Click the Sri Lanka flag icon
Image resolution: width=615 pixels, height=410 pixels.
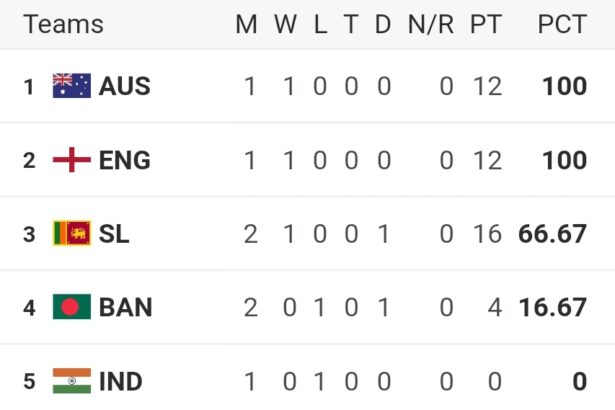[x=72, y=233]
